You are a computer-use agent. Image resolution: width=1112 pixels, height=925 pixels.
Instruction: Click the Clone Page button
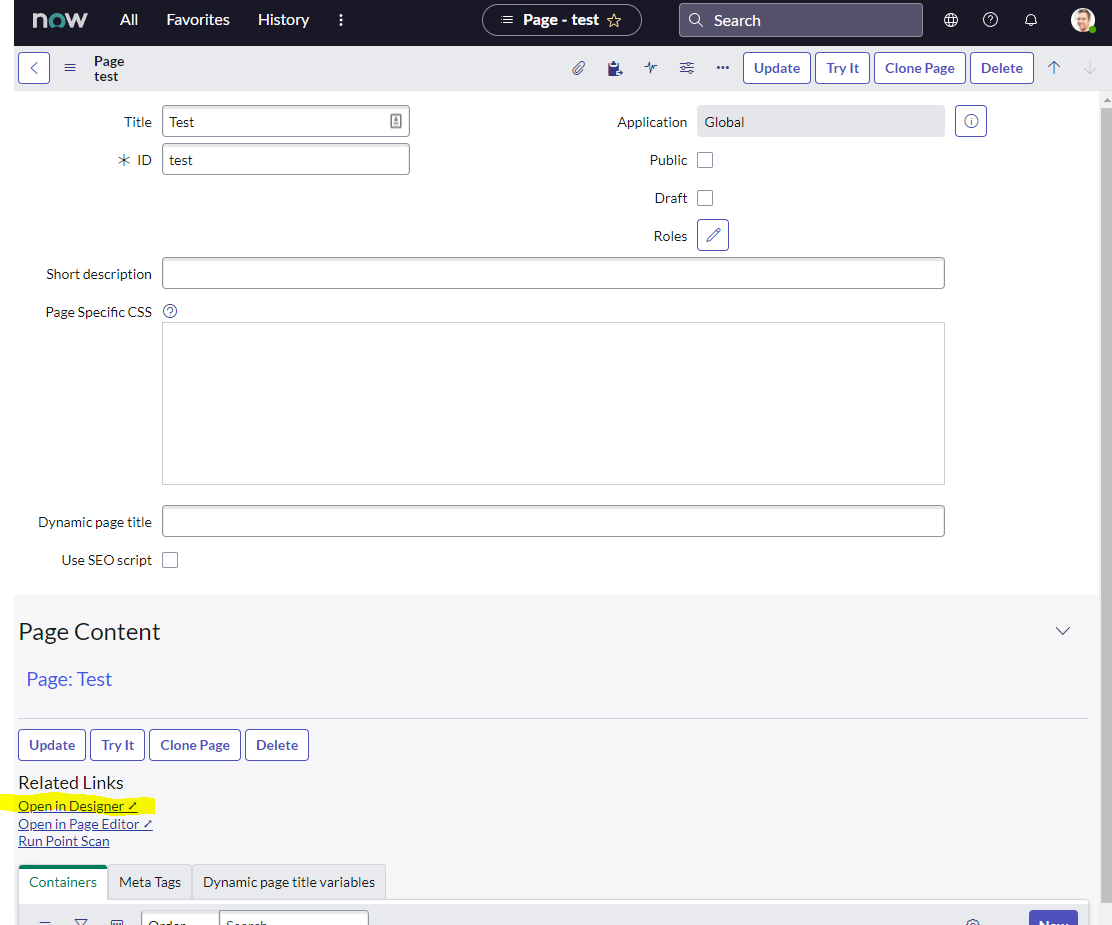pyautogui.click(x=919, y=68)
